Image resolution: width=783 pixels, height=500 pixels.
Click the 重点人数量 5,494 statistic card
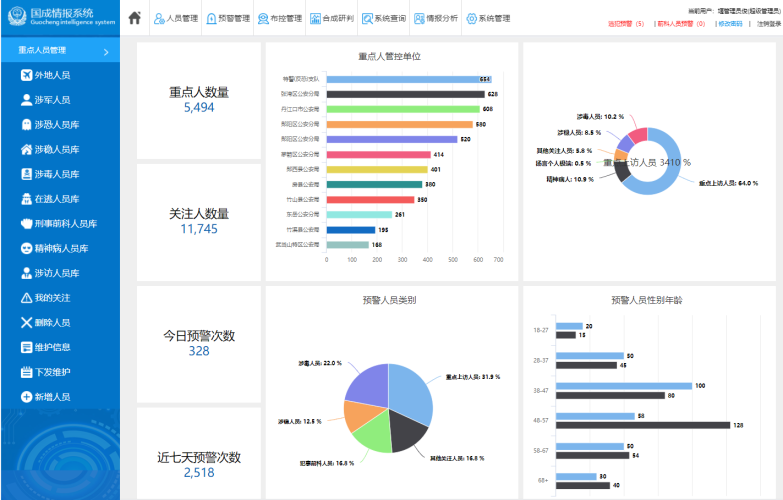pos(199,99)
